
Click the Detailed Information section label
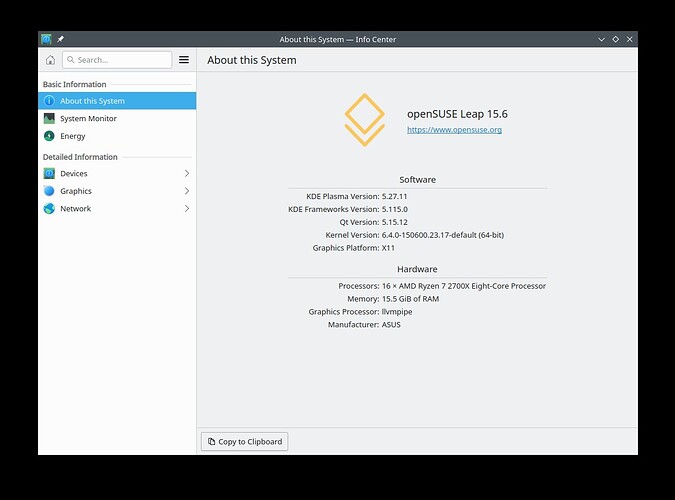tap(80, 157)
